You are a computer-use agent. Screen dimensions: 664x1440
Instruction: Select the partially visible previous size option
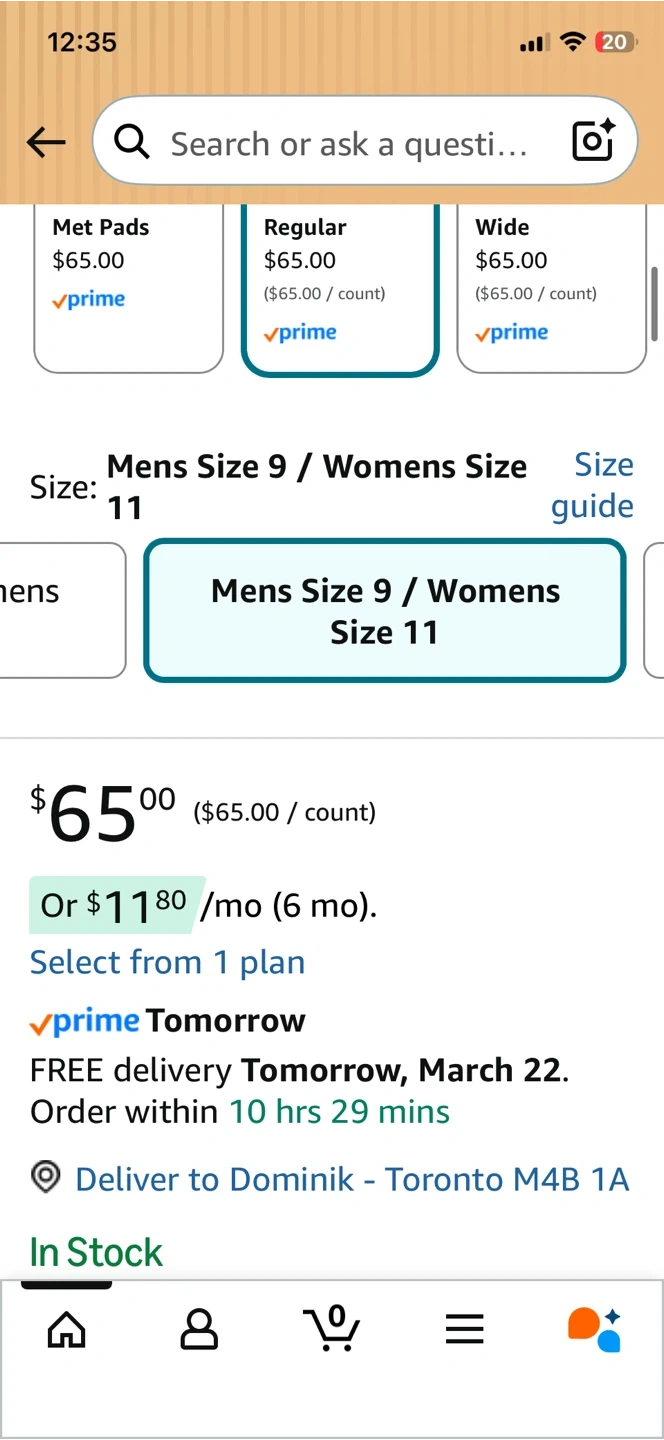click(60, 611)
